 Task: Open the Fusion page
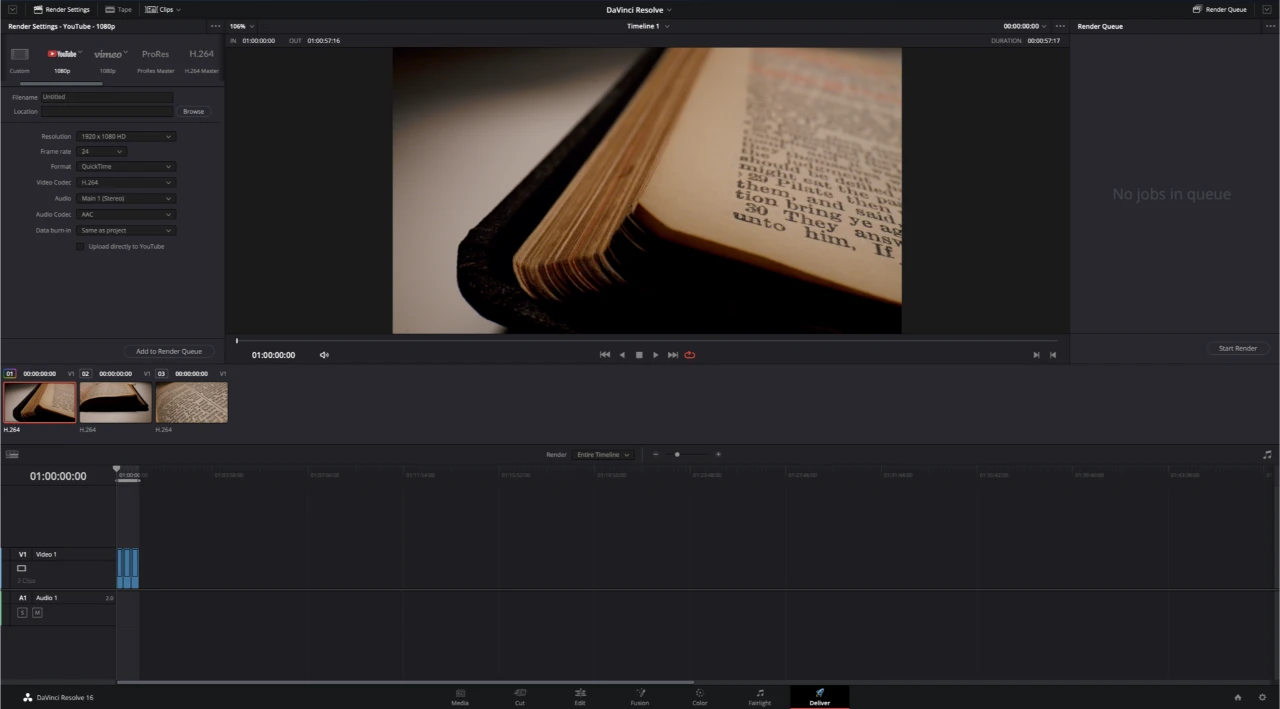[640, 697]
